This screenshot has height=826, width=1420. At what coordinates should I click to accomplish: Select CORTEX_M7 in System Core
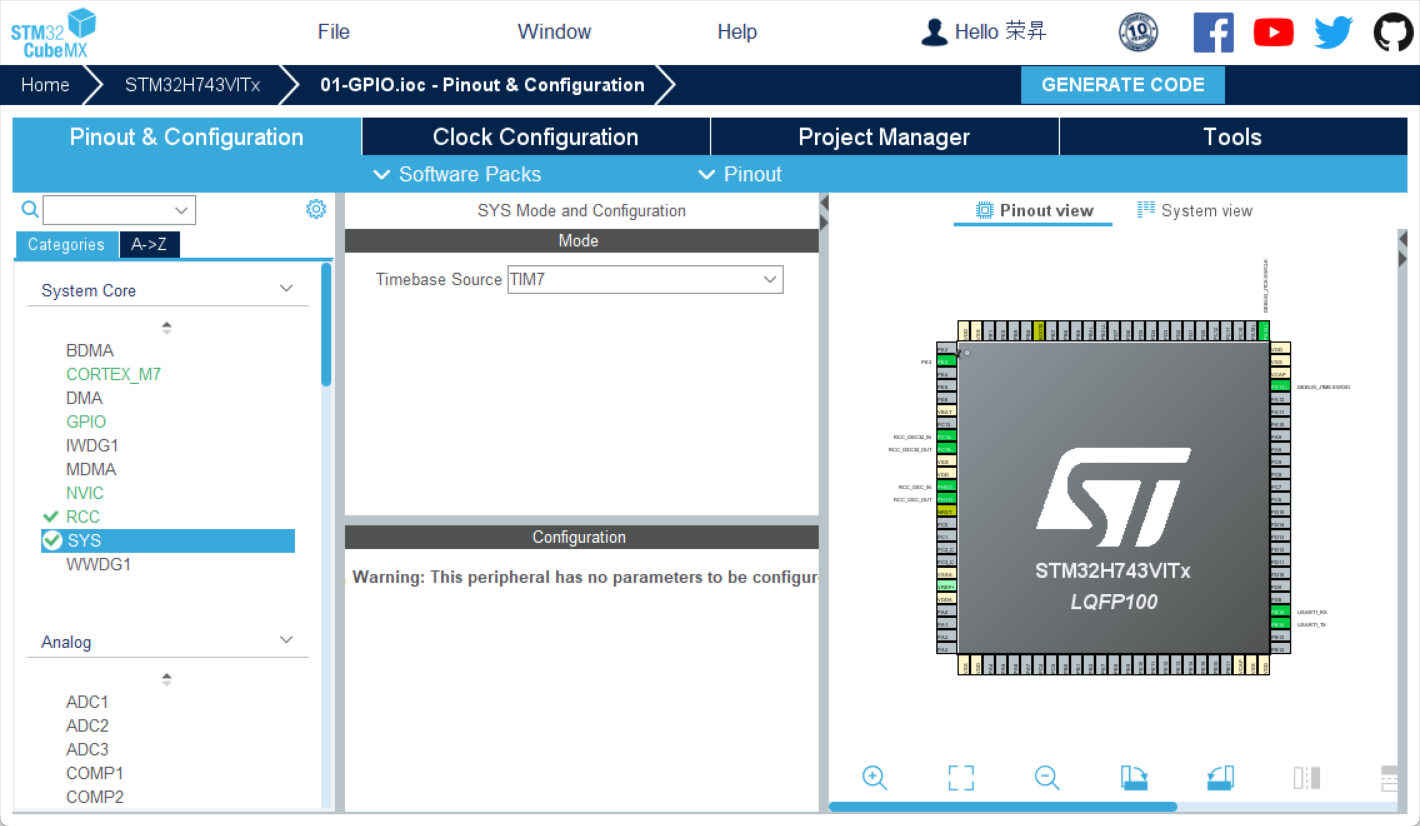coord(114,374)
